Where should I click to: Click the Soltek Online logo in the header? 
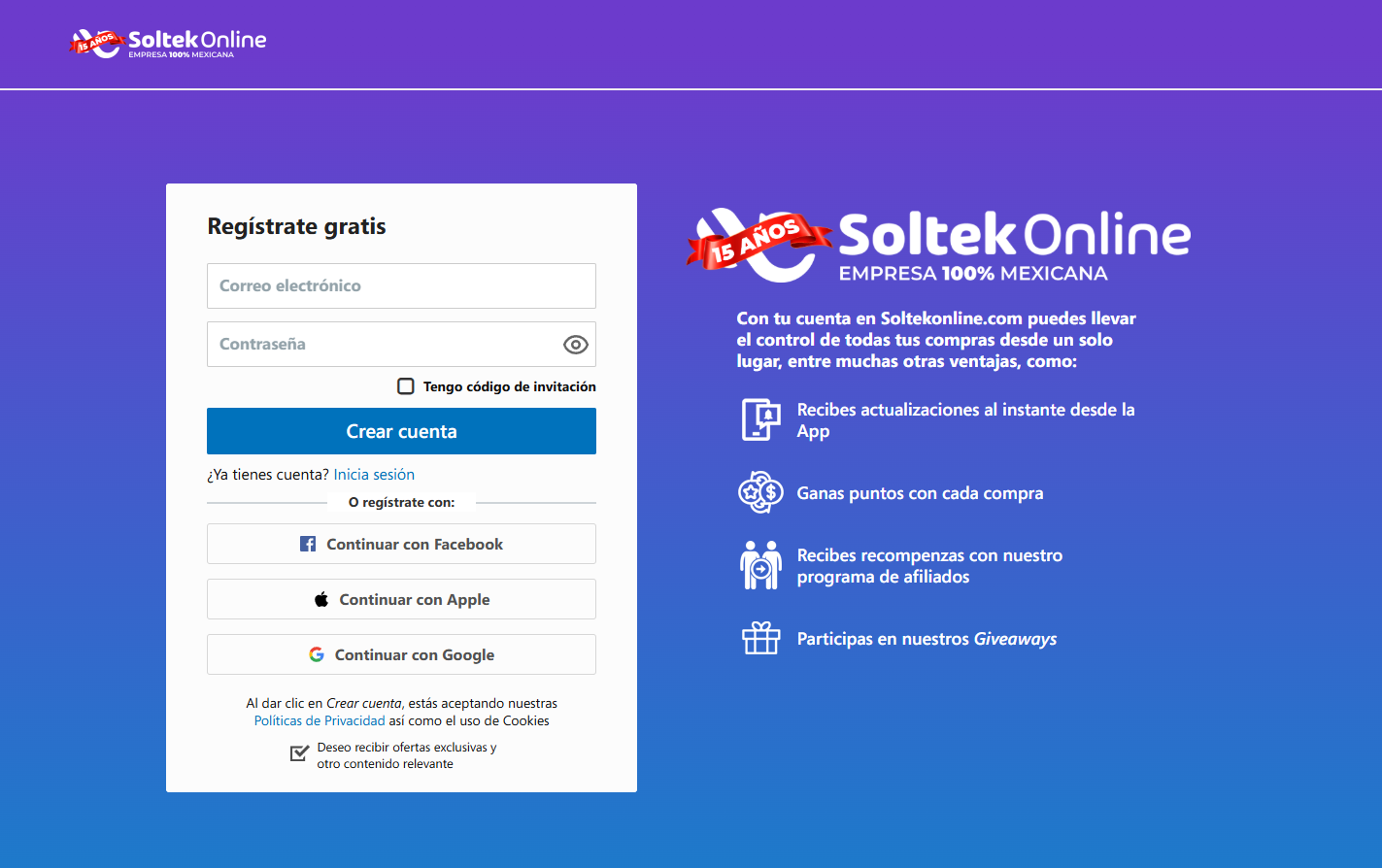coord(167,43)
